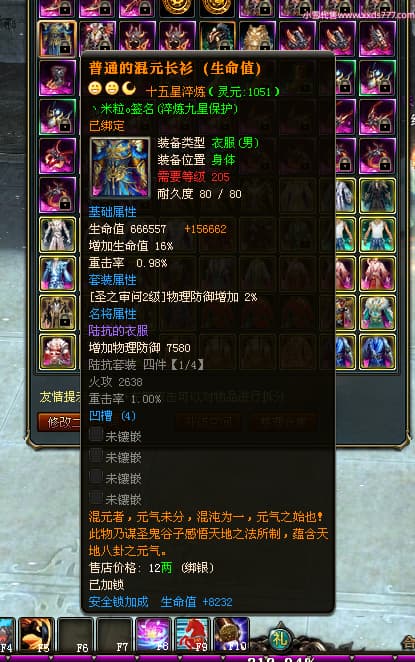Trigger the orange skill in slot F5

[x=36, y=635]
